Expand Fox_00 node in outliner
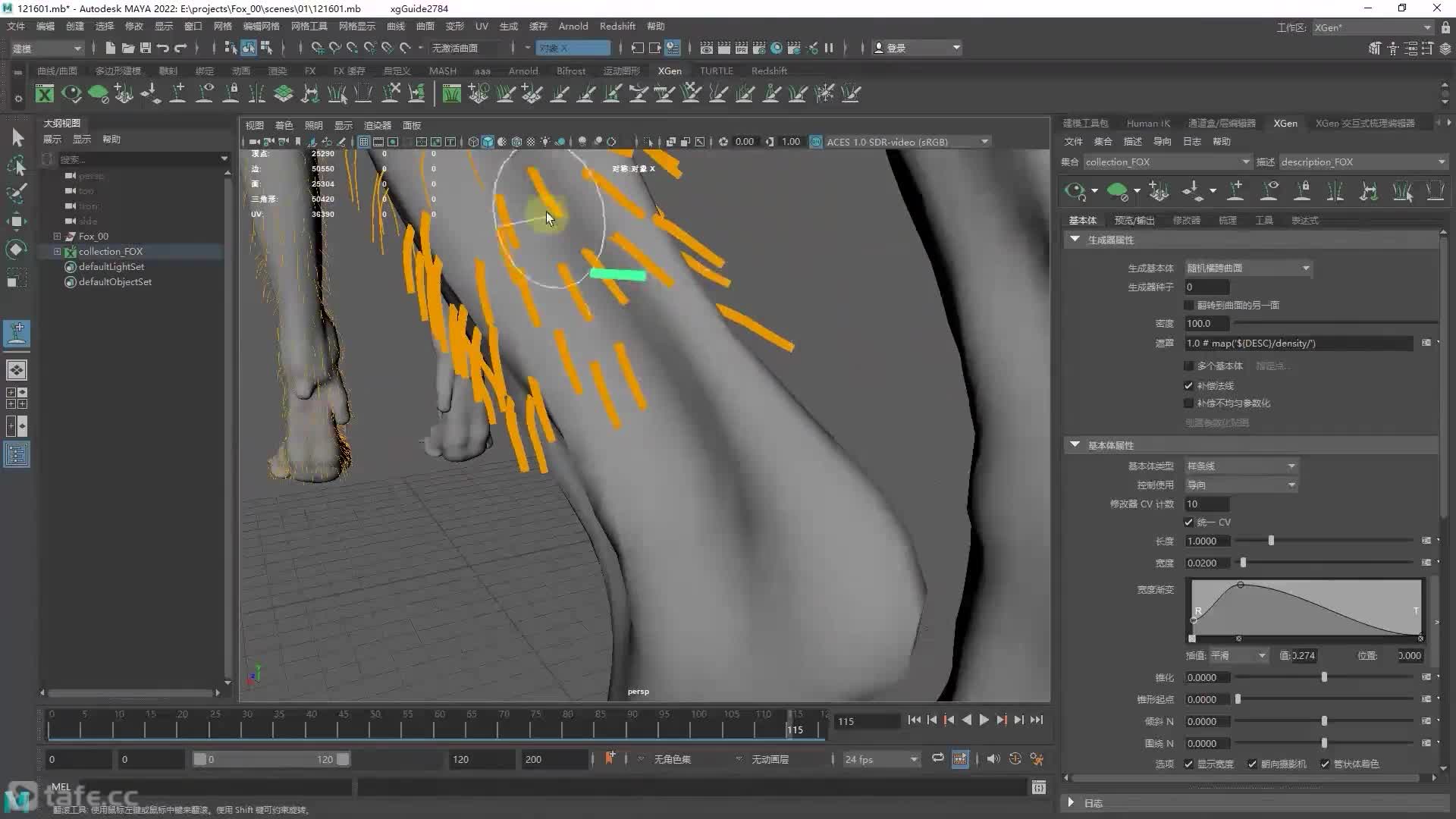 tap(57, 236)
